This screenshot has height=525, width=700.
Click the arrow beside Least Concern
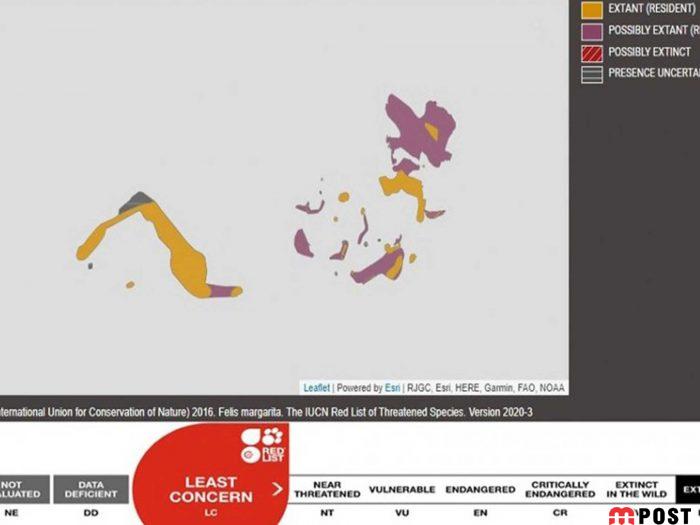tap(277, 490)
